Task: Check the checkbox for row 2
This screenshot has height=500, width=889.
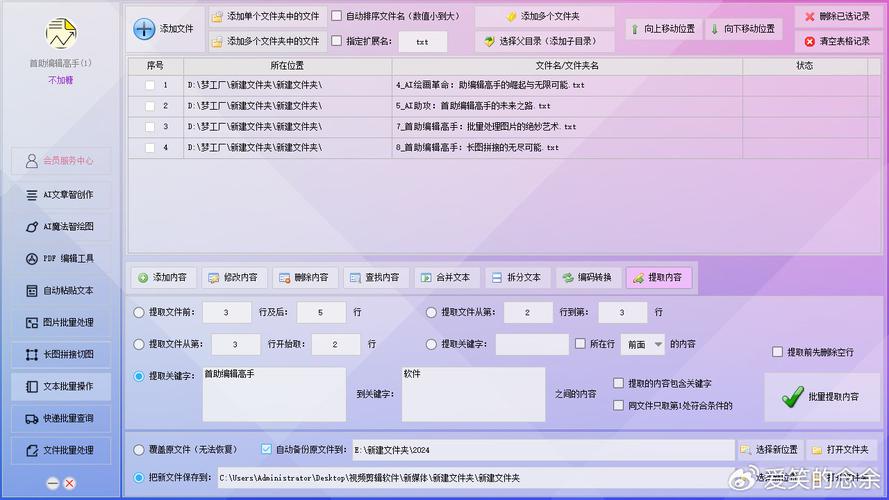Action: pyautogui.click(x=150, y=107)
